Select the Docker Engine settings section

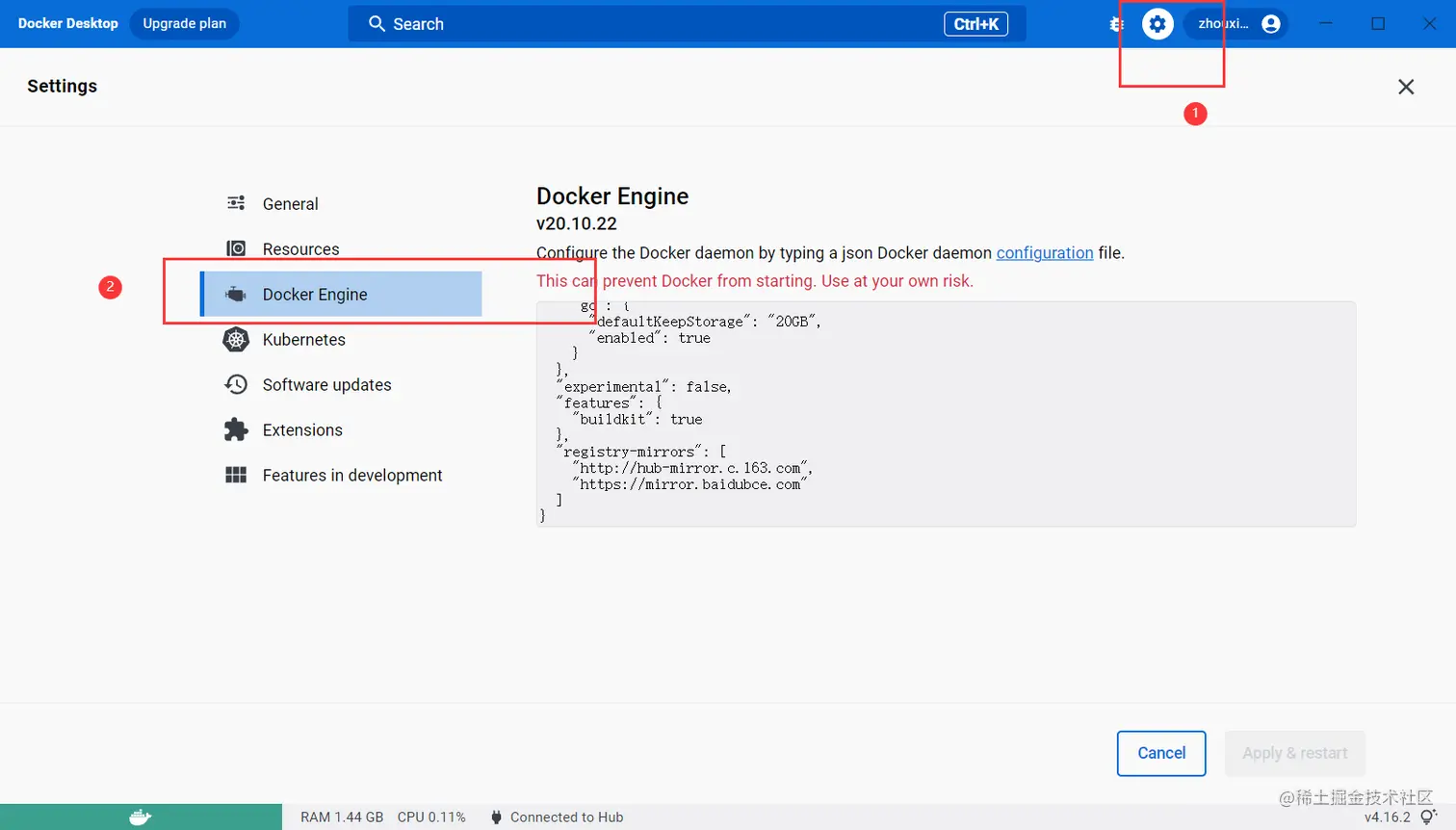[x=341, y=294]
